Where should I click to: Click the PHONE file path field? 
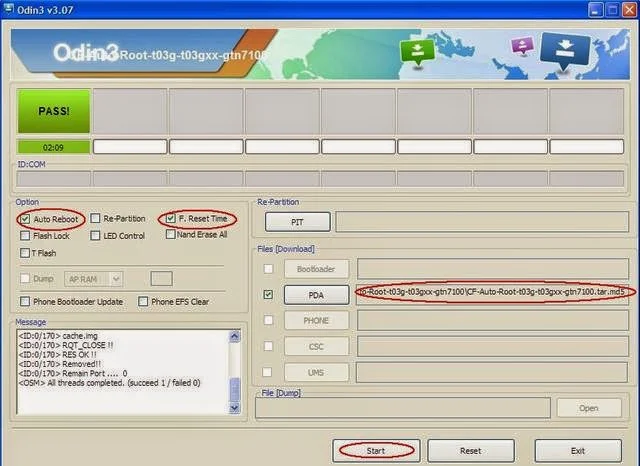coord(492,320)
